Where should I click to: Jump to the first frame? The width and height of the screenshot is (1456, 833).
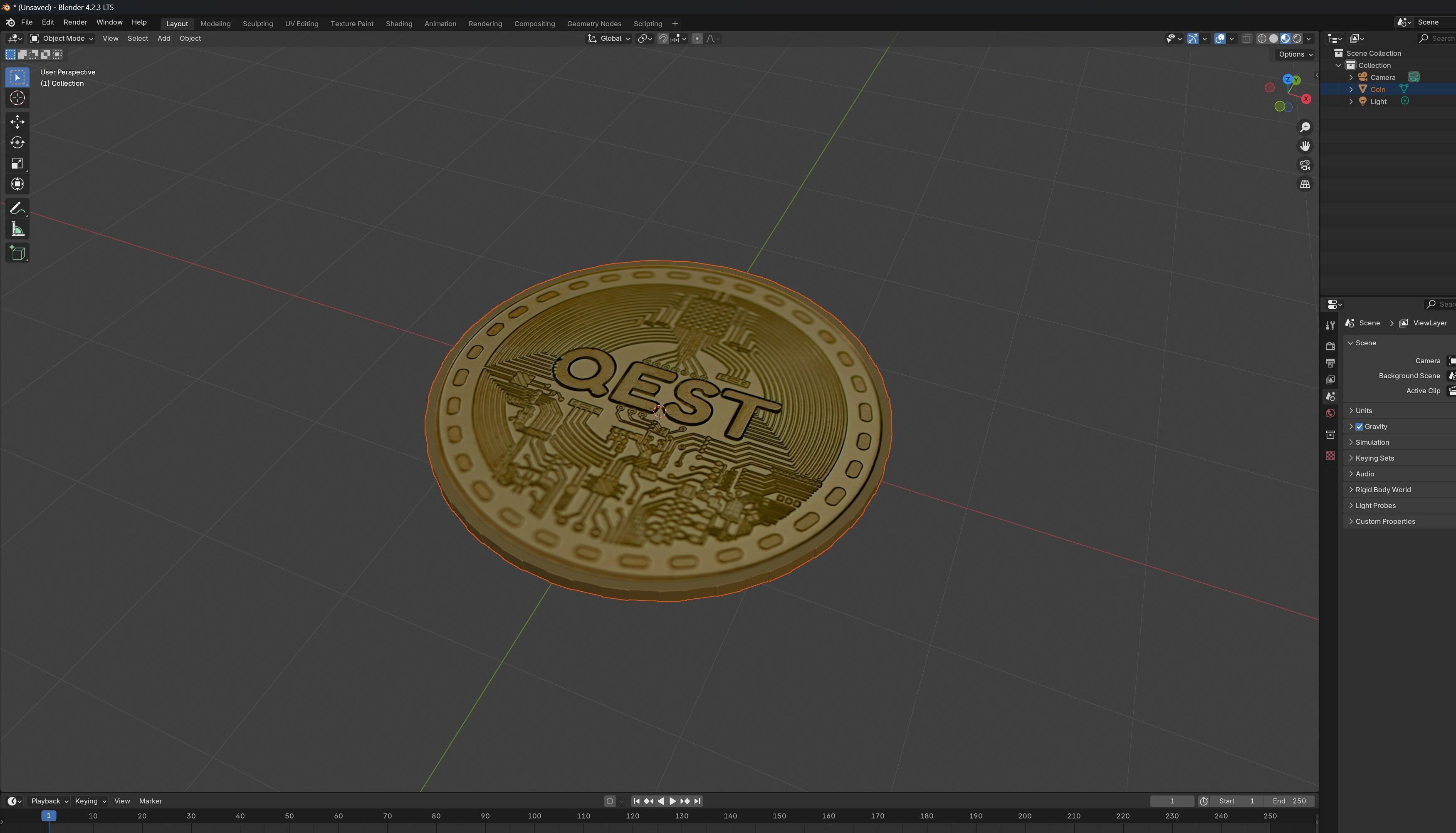click(x=636, y=801)
